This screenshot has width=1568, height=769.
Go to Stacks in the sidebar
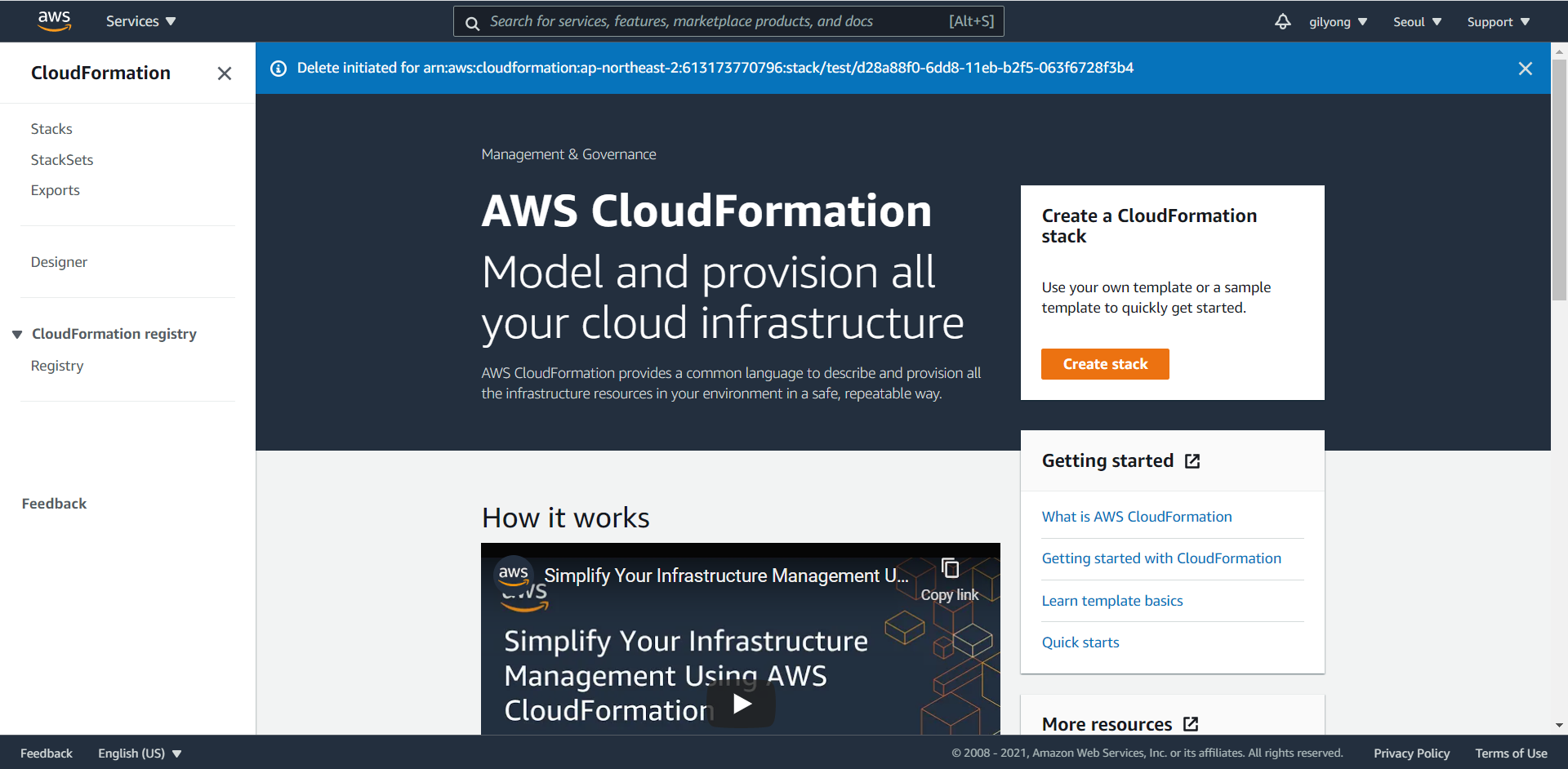coord(51,129)
